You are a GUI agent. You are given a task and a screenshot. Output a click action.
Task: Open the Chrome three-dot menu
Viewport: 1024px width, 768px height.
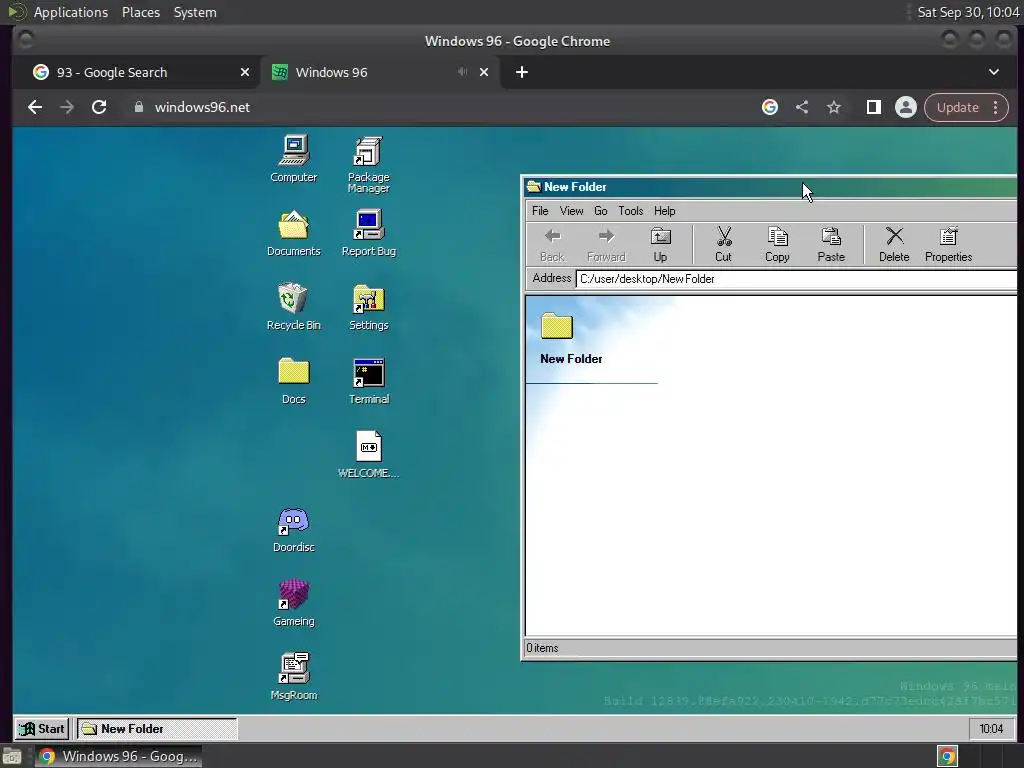(x=996, y=107)
